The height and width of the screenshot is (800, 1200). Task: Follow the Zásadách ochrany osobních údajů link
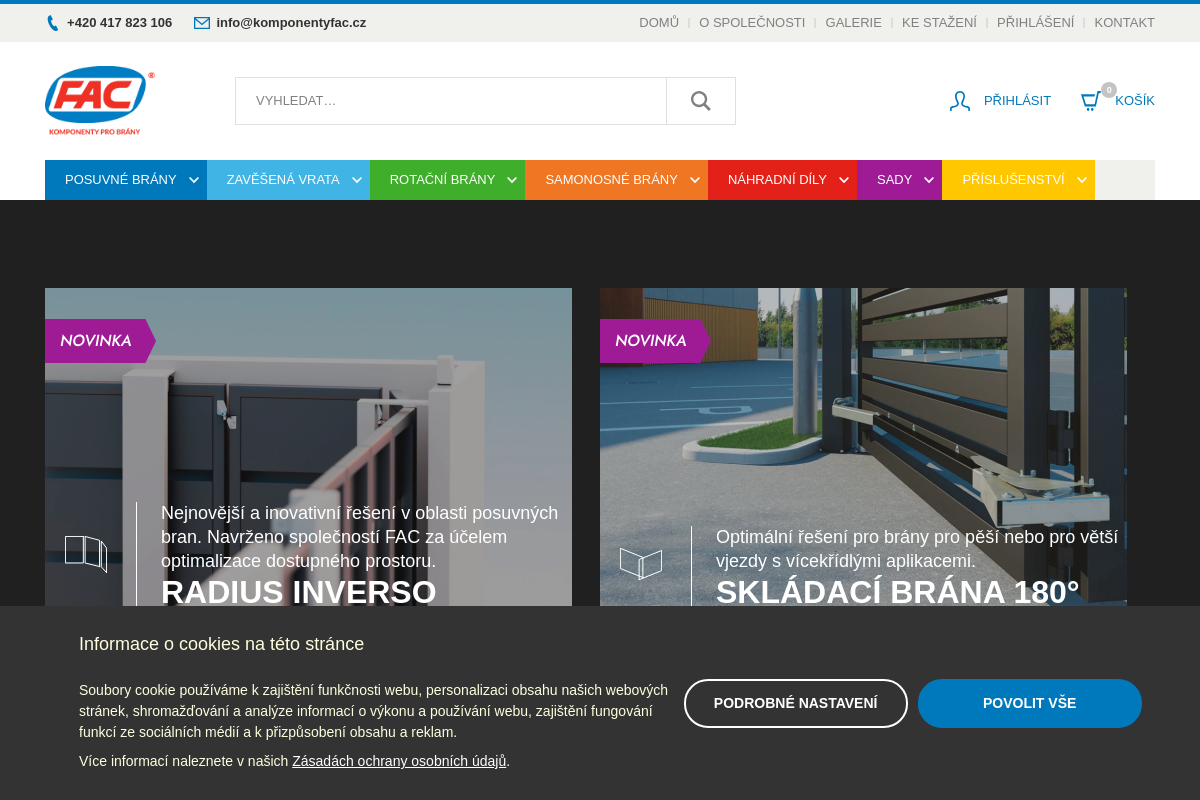(x=399, y=761)
